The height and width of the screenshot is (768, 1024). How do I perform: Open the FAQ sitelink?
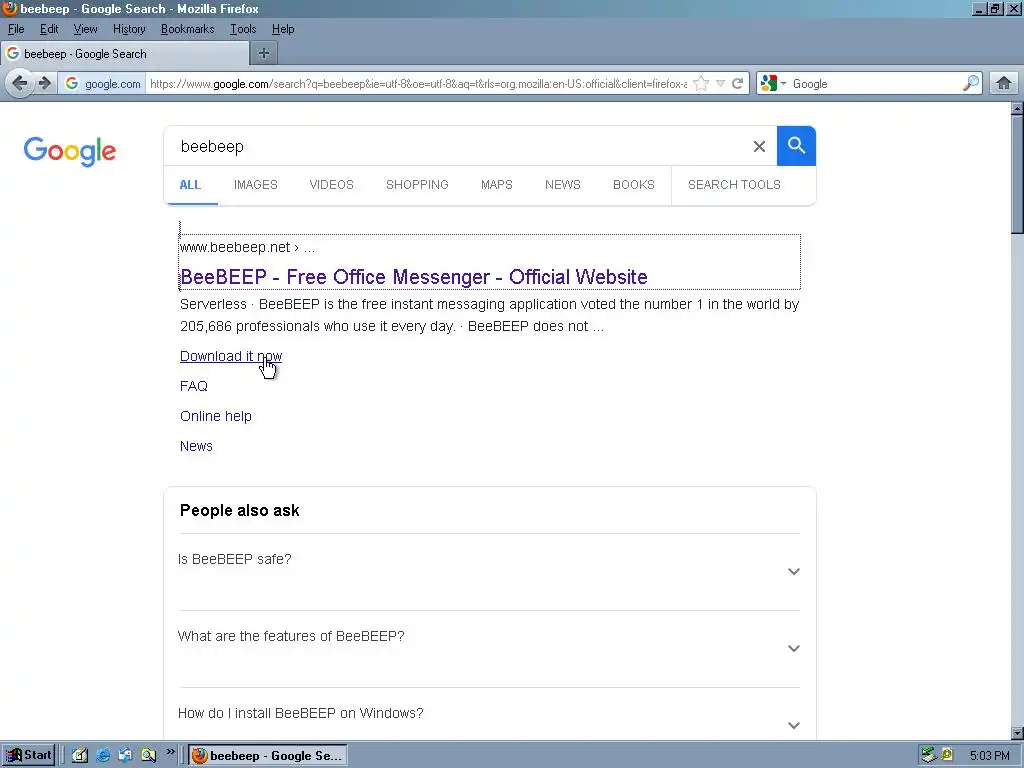(193, 386)
